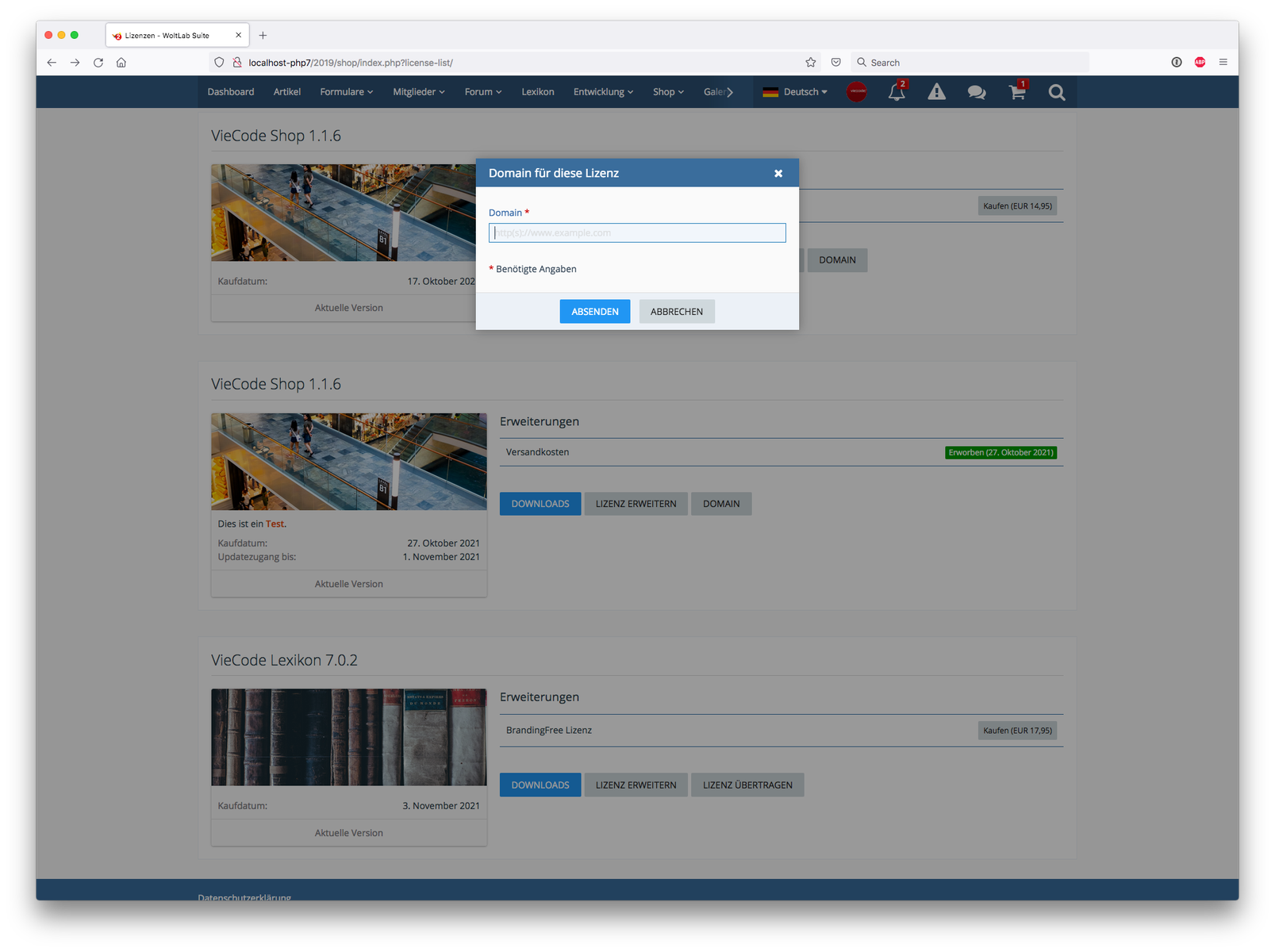Expand the Formulare menu dropdown

pos(346,92)
